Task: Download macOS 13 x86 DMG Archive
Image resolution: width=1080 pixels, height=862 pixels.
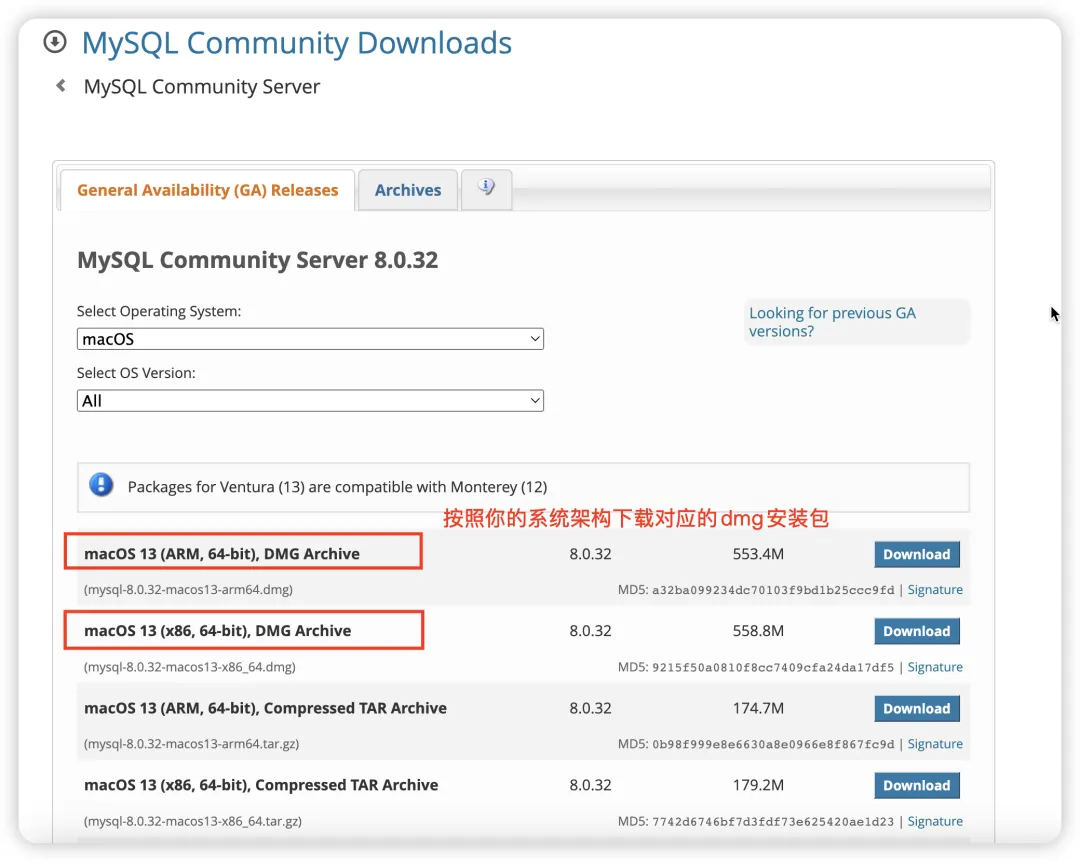Action: pyautogui.click(x=917, y=631)
